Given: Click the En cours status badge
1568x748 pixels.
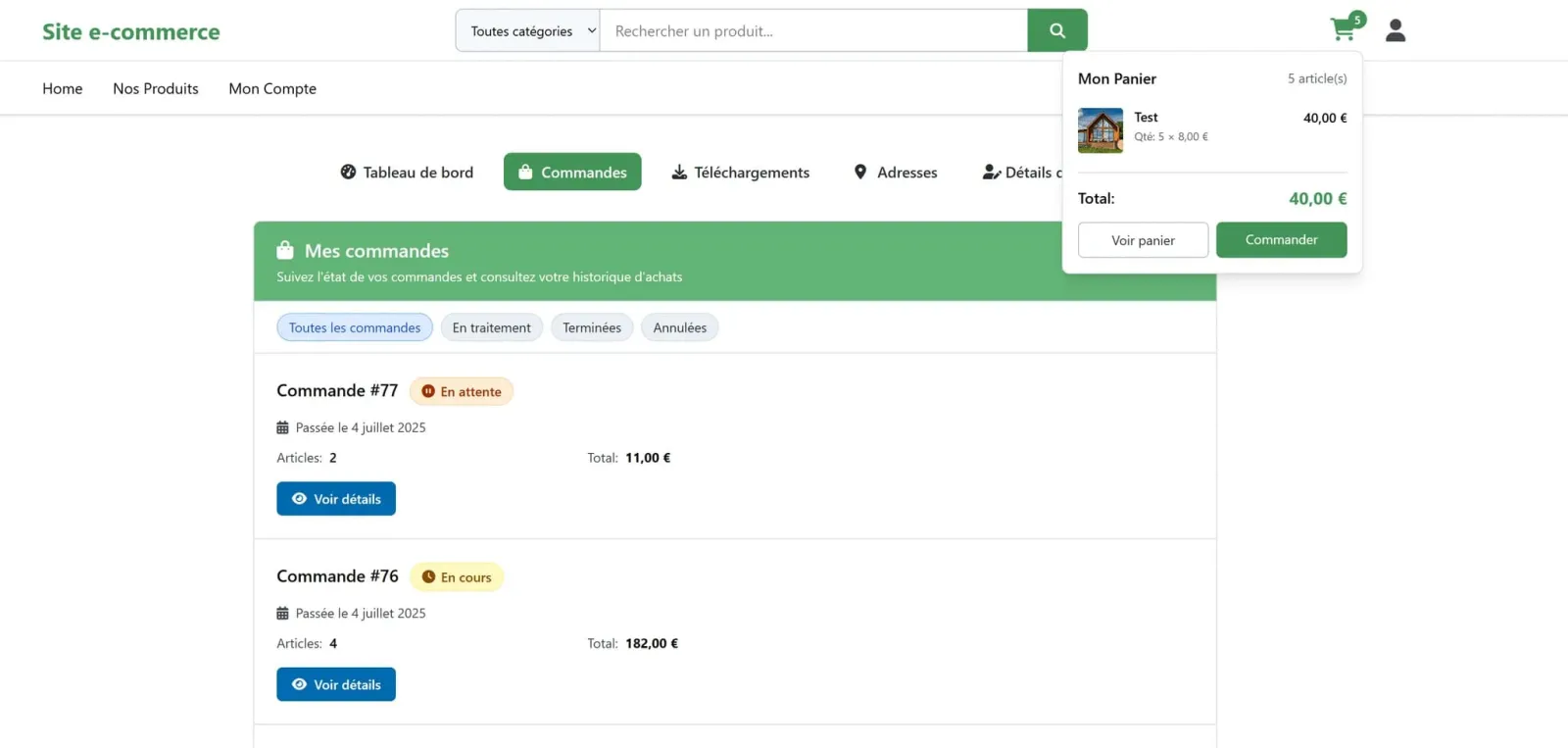Looking at the screenshot, I should click(457, 577).
